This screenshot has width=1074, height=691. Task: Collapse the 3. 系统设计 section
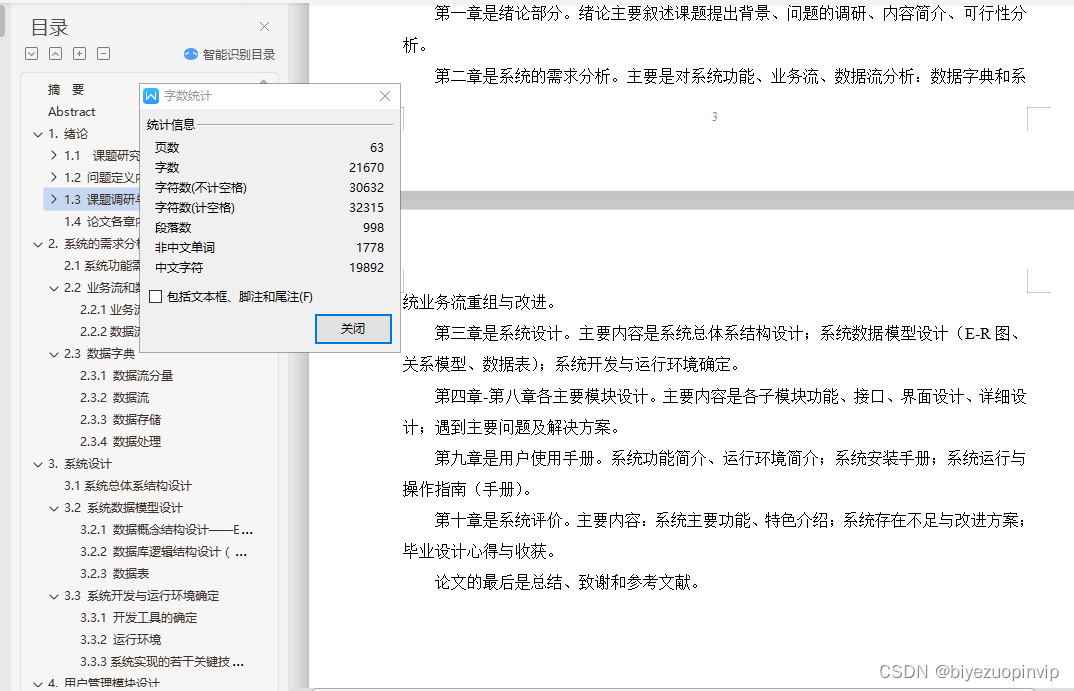coord(38,464)
